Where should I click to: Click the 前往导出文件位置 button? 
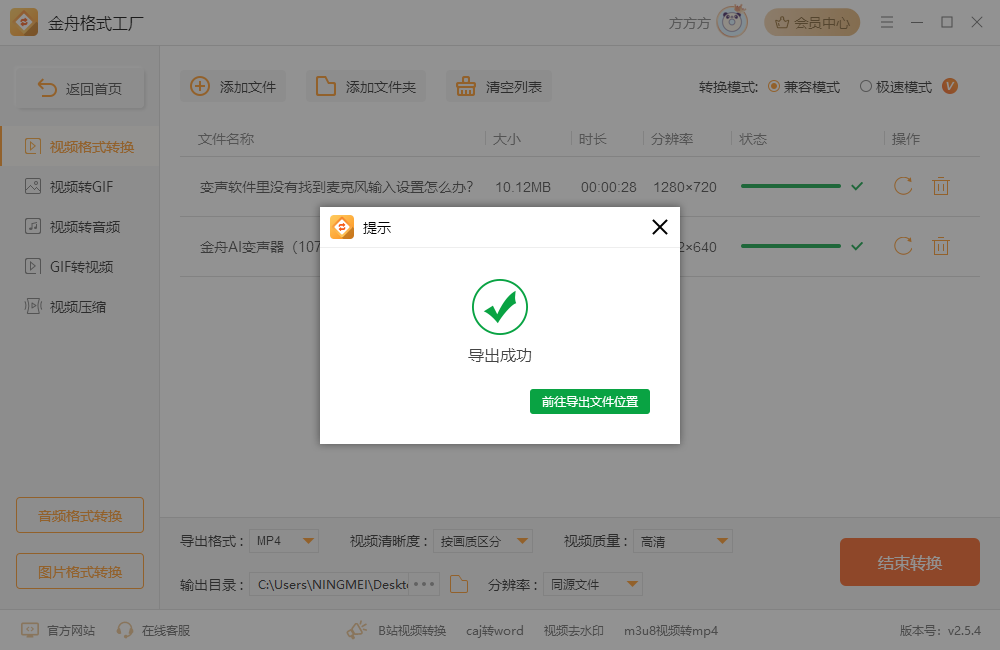(x=589, y=400)
